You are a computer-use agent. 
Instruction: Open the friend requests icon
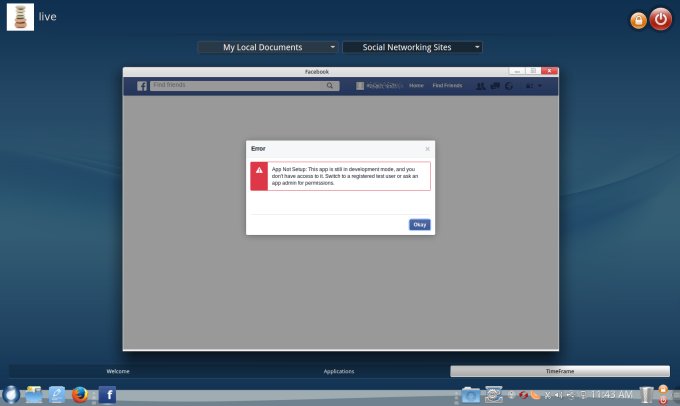point(481,86)
